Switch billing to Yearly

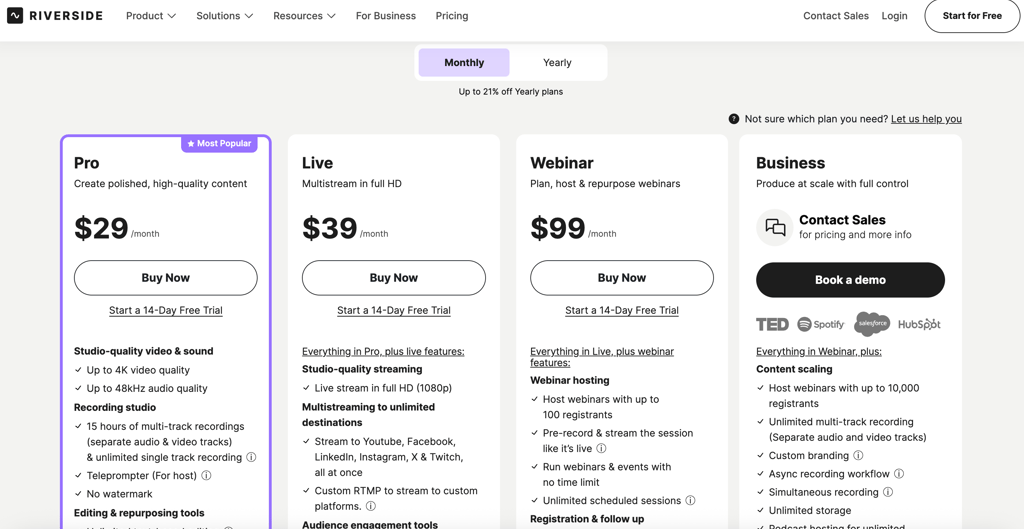tap(557, 63)
